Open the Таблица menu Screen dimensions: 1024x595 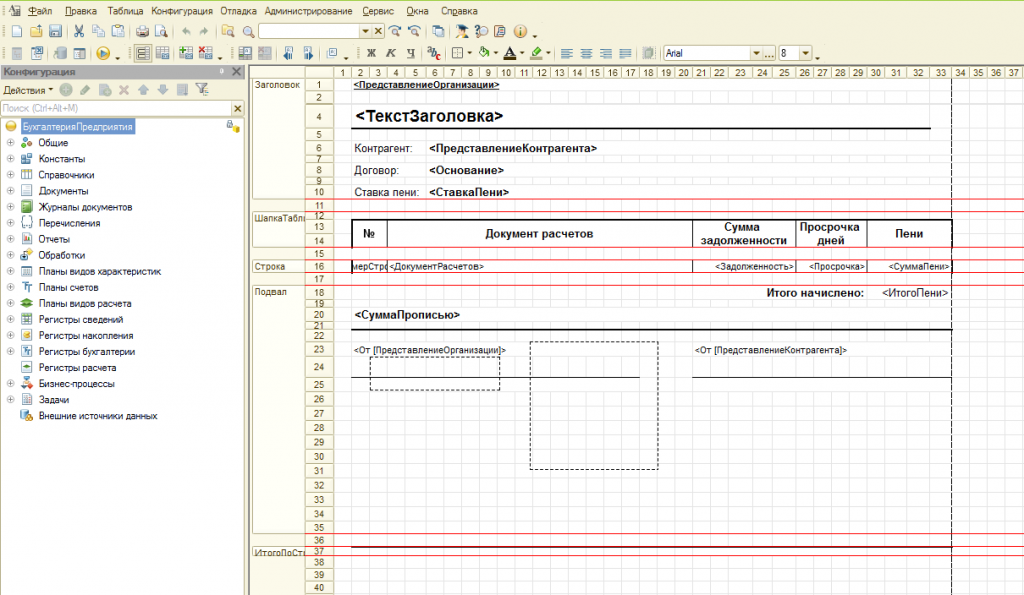pyautogui.click(x=125, y=10)
